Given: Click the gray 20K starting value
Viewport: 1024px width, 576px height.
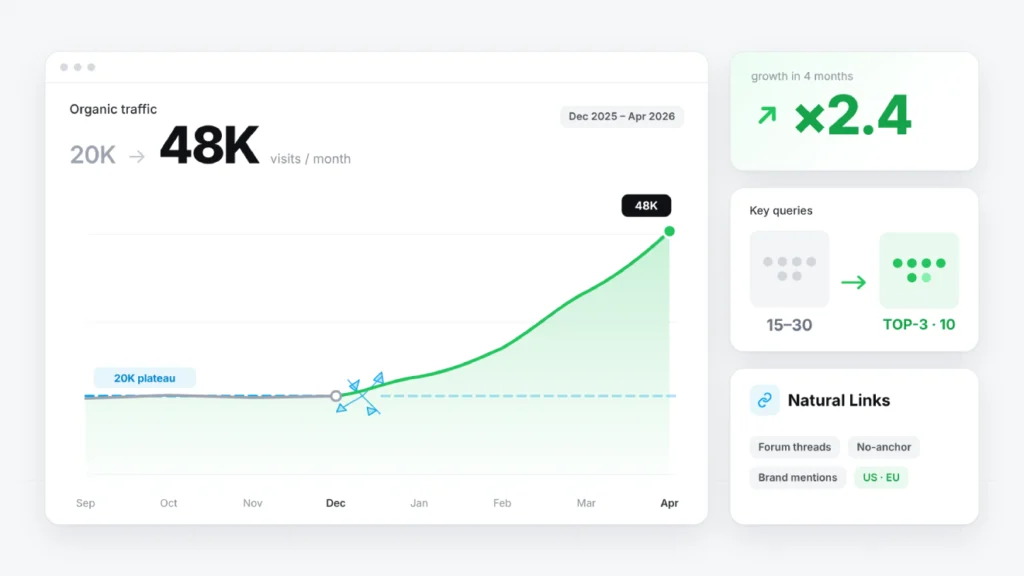Looking at the screenshot, I should pos(93,155).
